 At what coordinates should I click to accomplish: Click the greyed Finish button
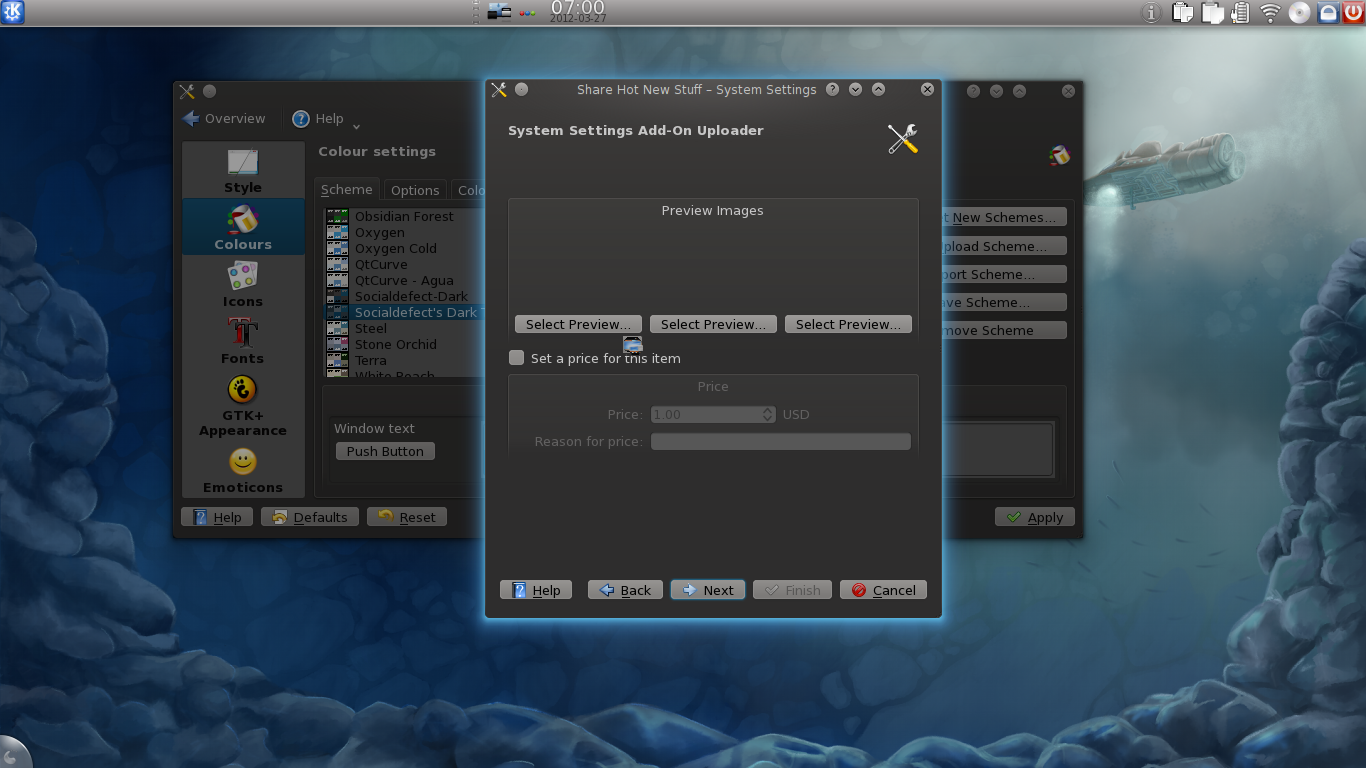point(792,590)
